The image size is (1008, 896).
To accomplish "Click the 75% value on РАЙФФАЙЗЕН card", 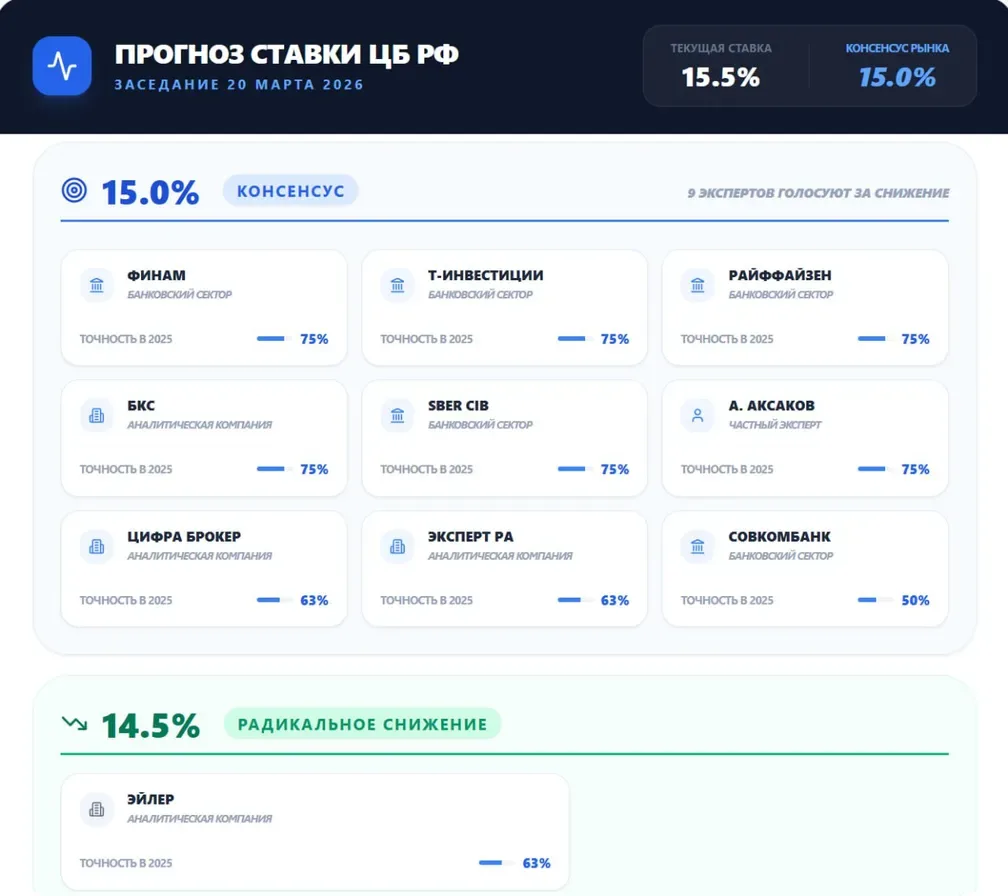I will [x=915, y=339].
